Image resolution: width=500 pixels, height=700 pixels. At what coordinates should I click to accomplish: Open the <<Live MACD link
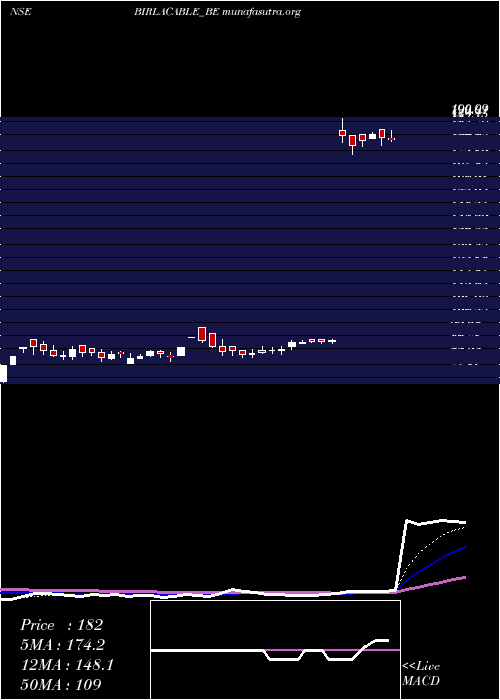click(x=421, y=673)
